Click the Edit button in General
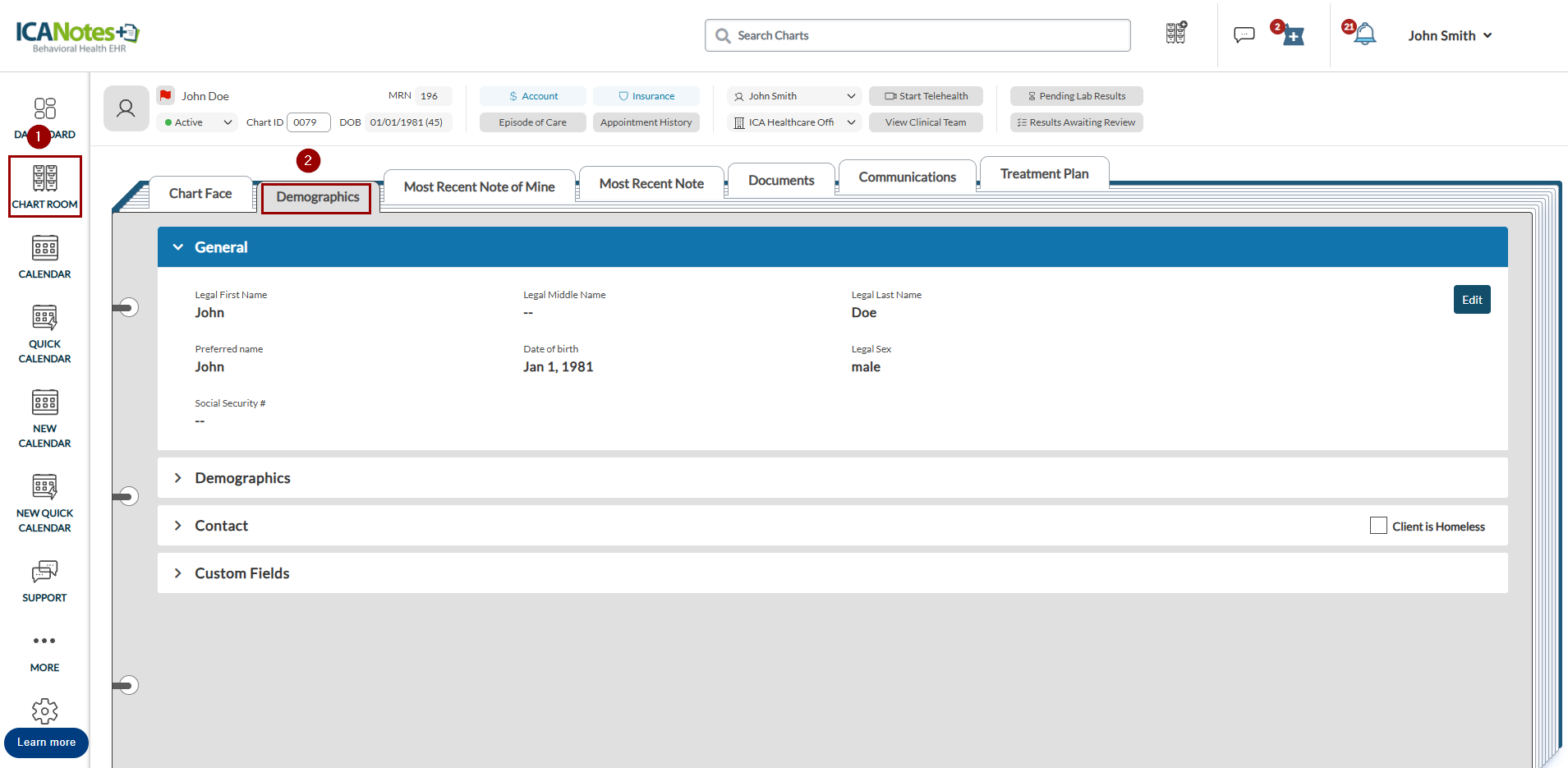1568x768 pixels. [1471, 300]
